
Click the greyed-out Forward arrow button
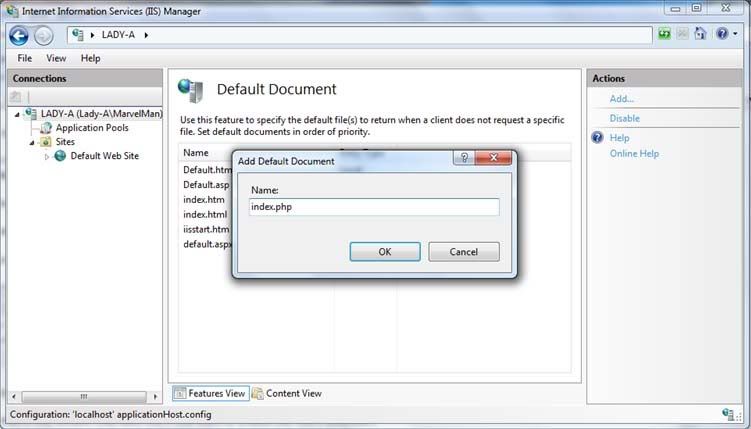(x=44, y=36)
